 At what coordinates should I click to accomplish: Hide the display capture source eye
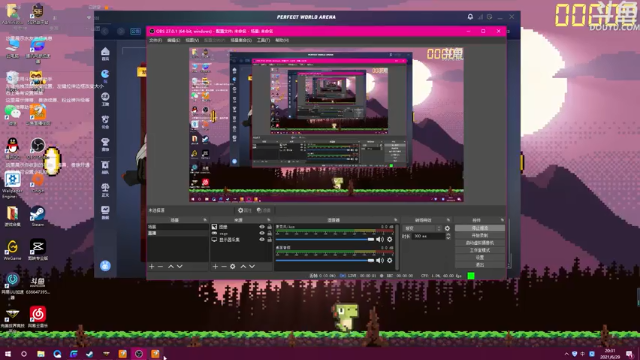point(262,240)
